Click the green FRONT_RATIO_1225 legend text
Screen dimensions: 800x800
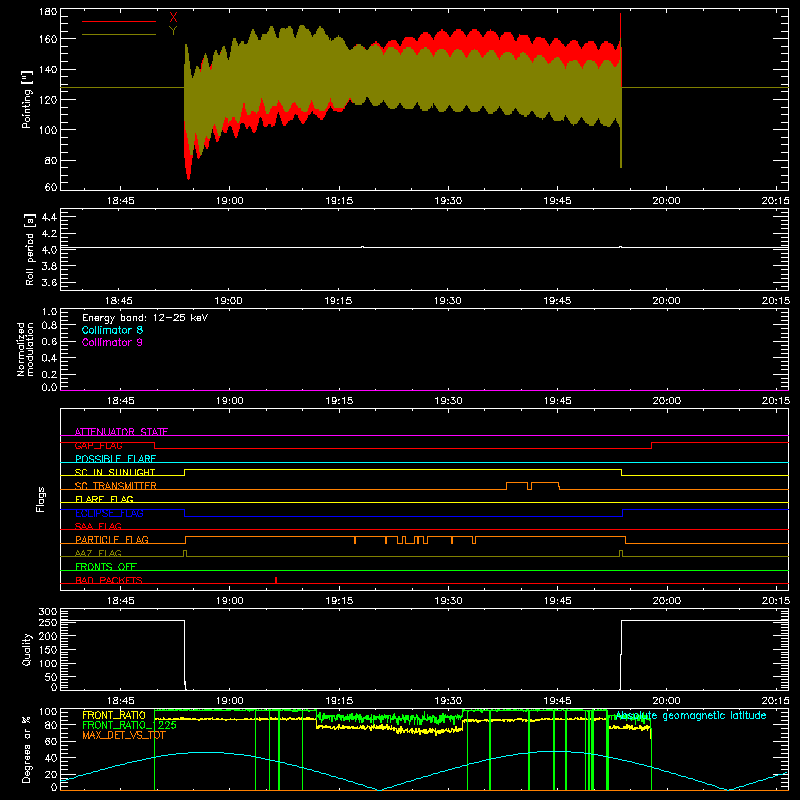tap(130, 725)
